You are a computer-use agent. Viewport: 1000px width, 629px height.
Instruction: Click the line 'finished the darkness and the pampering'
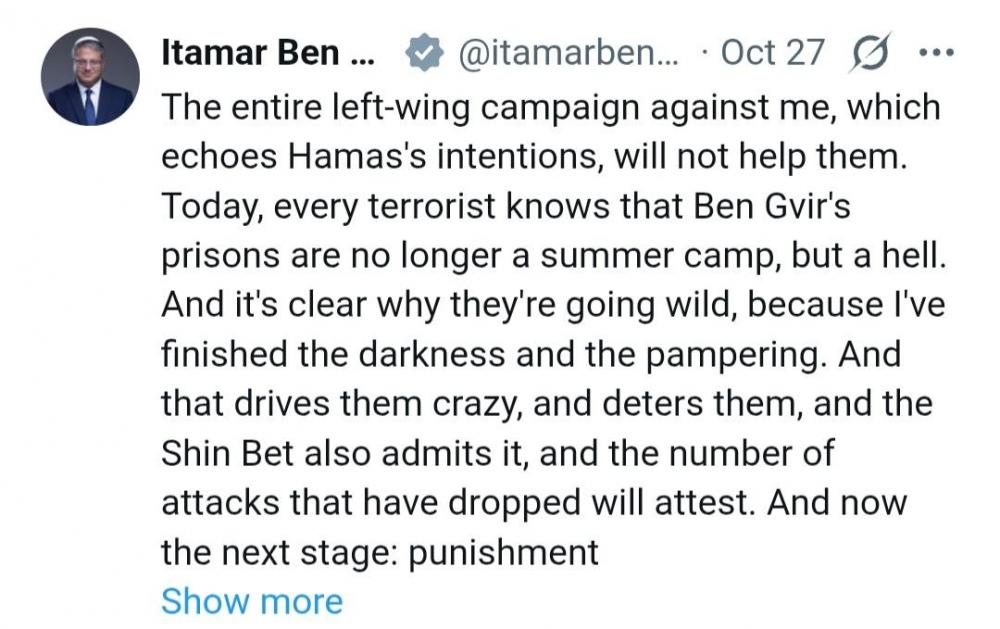click(x=531, y=355)
